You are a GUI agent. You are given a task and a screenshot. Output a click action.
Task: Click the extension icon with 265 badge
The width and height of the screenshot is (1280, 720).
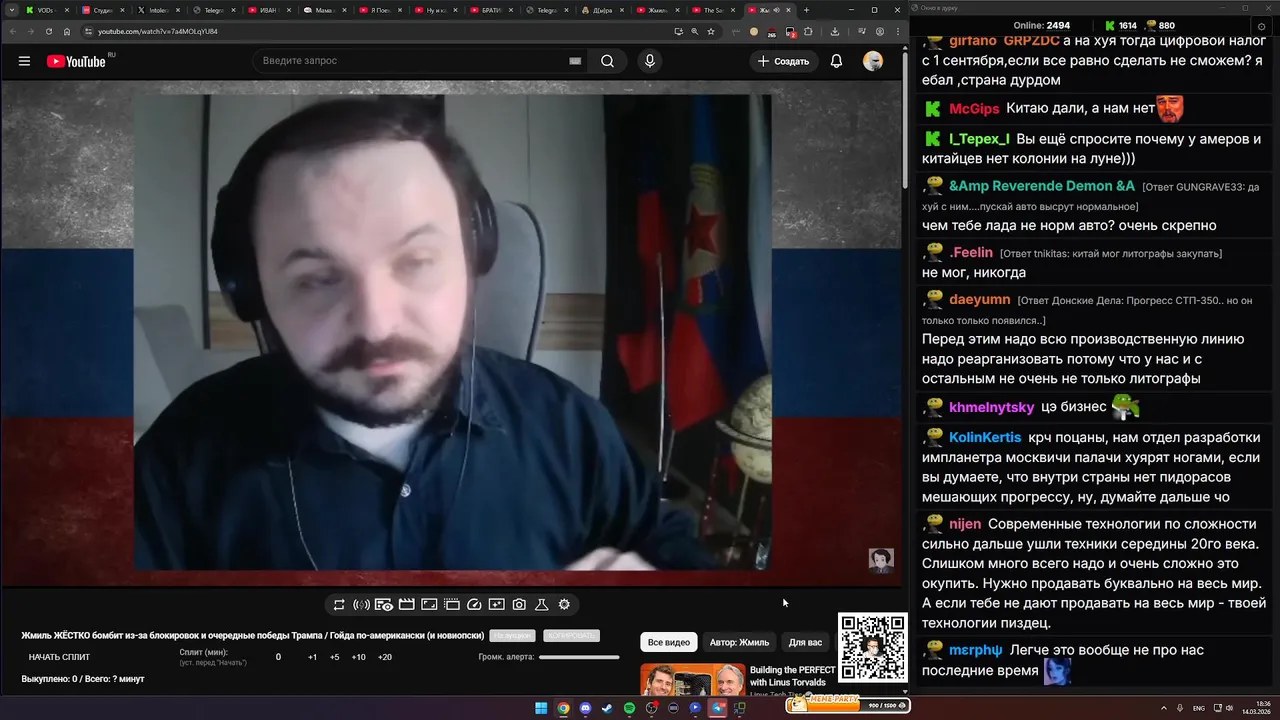coord(771,32)
